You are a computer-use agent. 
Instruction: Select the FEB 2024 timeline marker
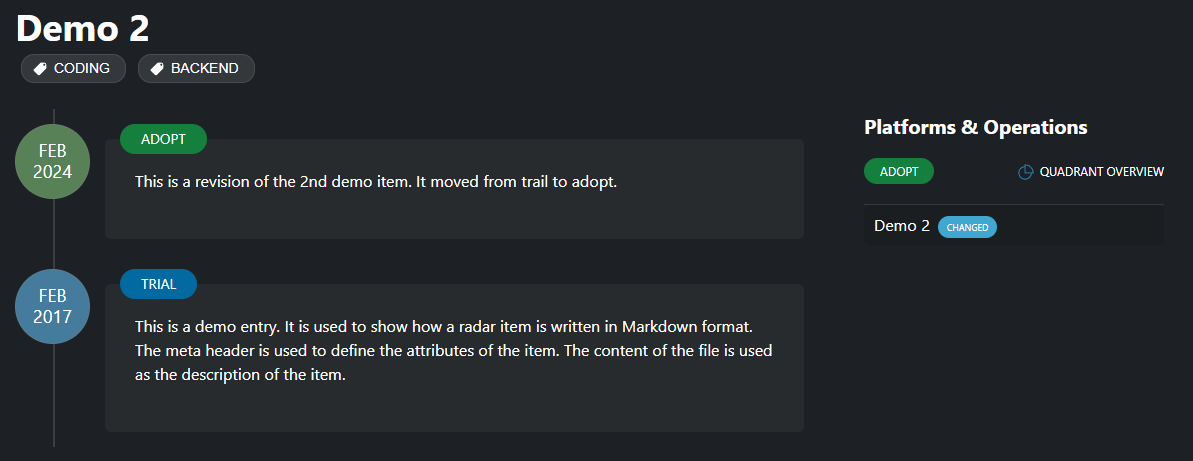point(53,162)
